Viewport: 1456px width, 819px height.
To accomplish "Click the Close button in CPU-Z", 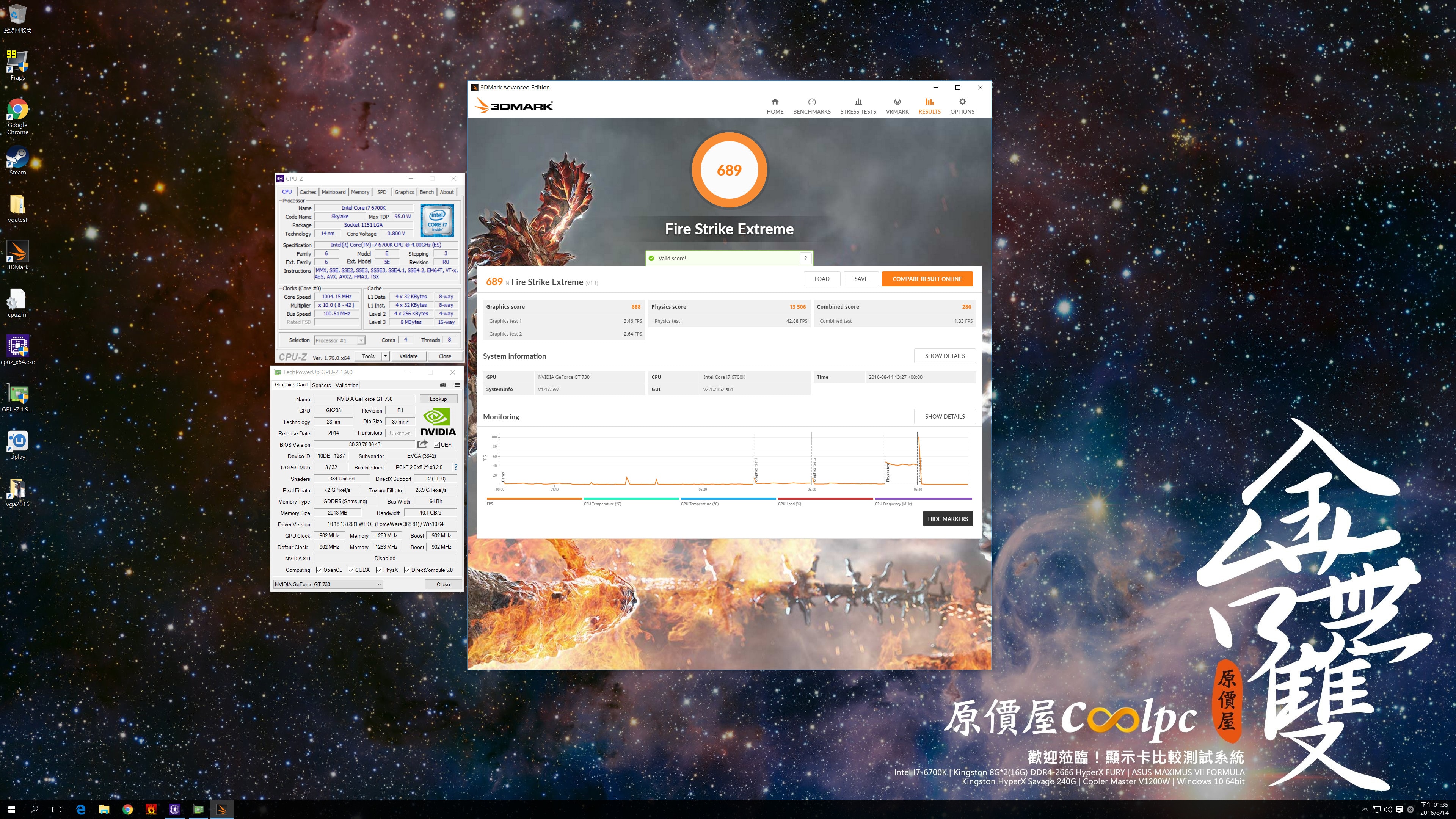I will (x=445, y=356).
